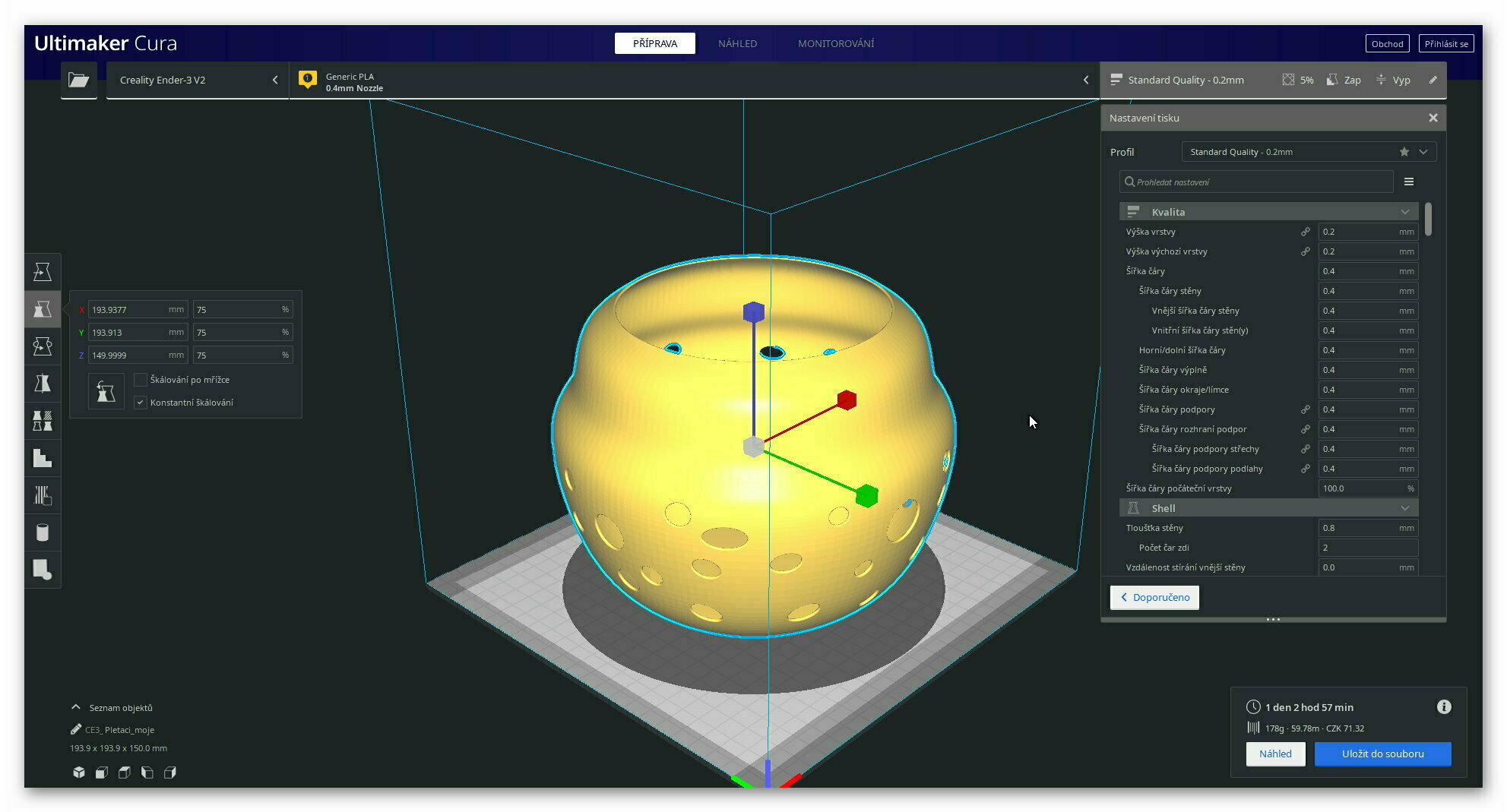Click the X size mm input field
Viewport: 1507px width, 812px height.
coord(138,309)
